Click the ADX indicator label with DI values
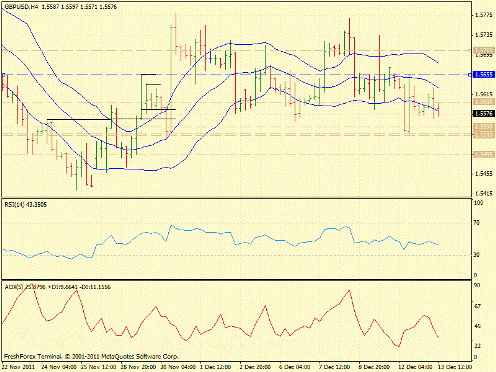This screenshot has height=372, width=496. click(57, 287)
